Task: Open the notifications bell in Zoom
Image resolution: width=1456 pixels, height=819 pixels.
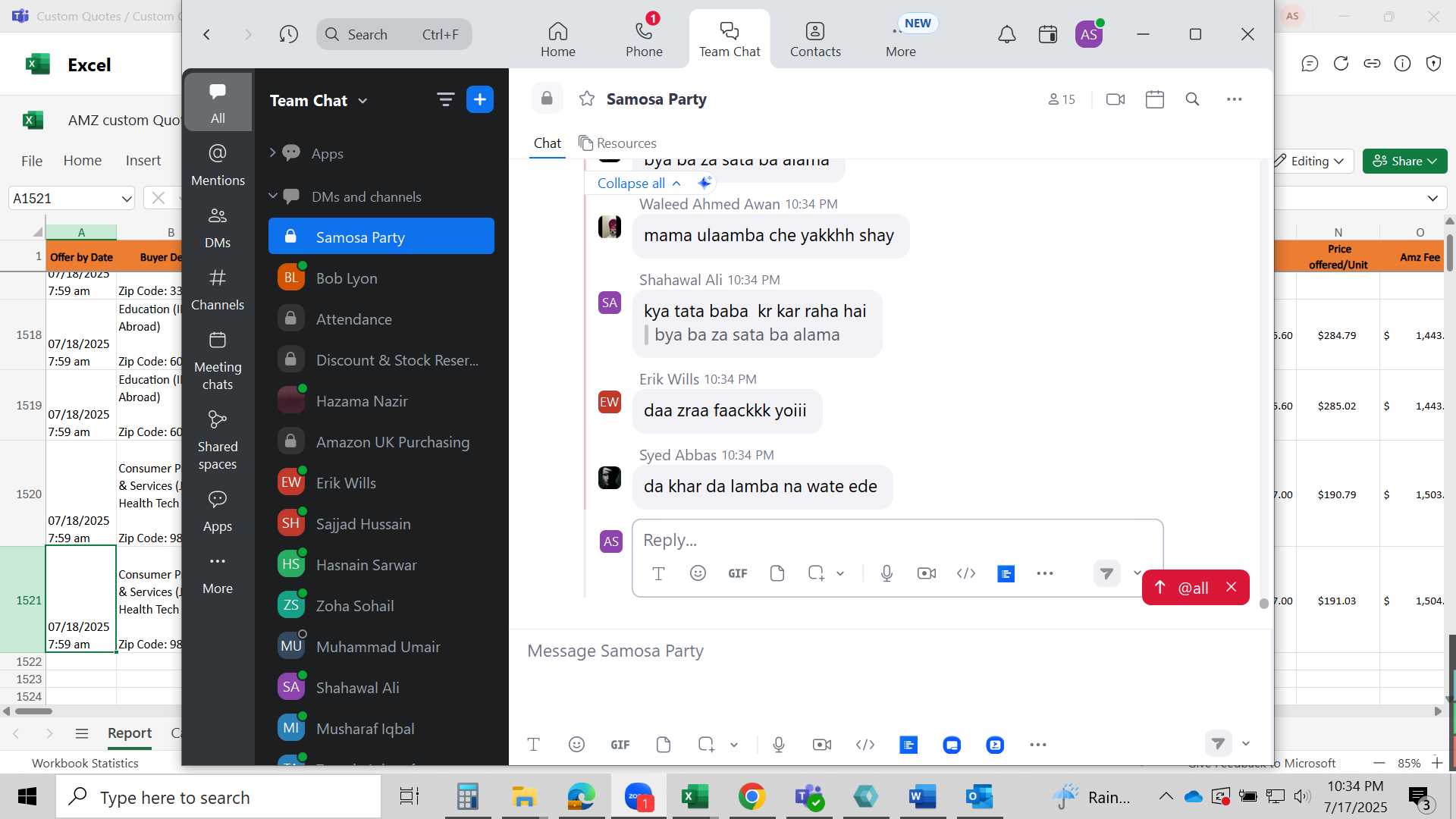Action: tap(1006, 34)
